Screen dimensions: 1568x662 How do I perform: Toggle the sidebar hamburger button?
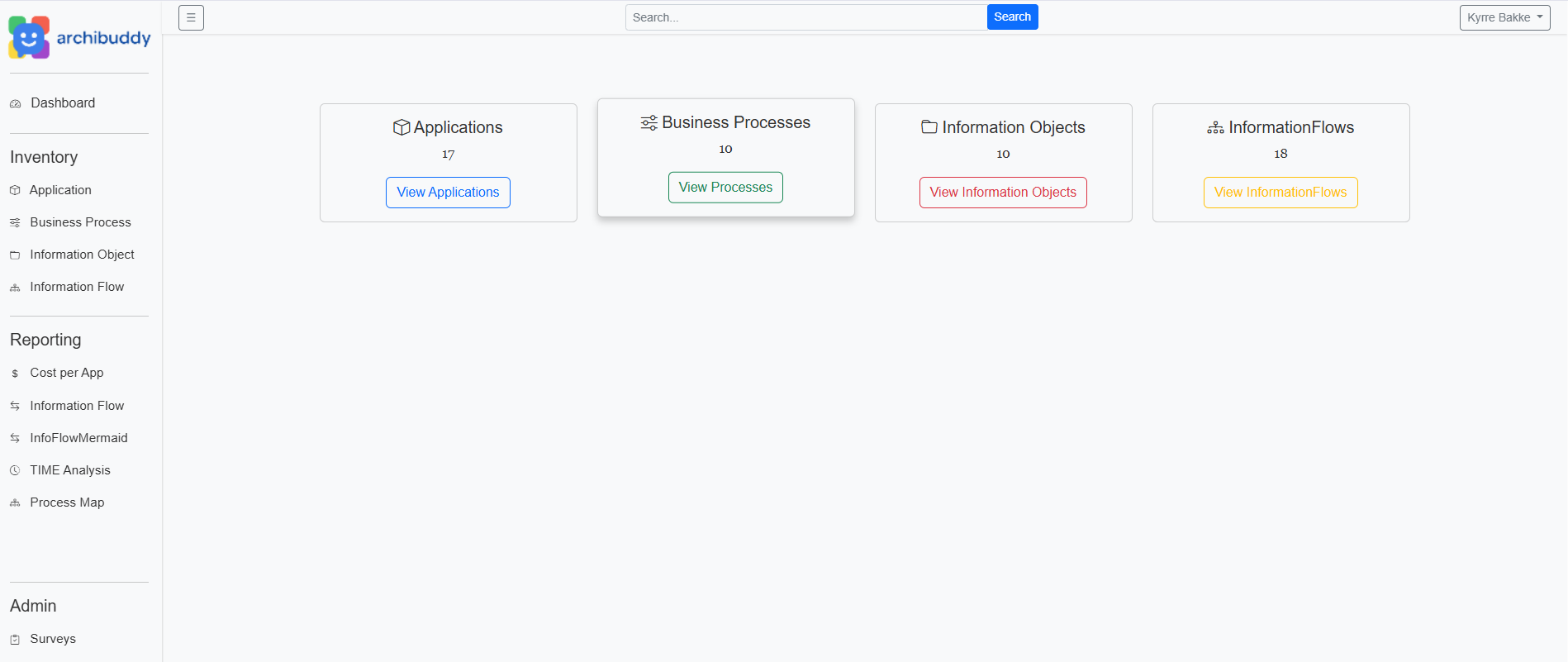point(191,17)
